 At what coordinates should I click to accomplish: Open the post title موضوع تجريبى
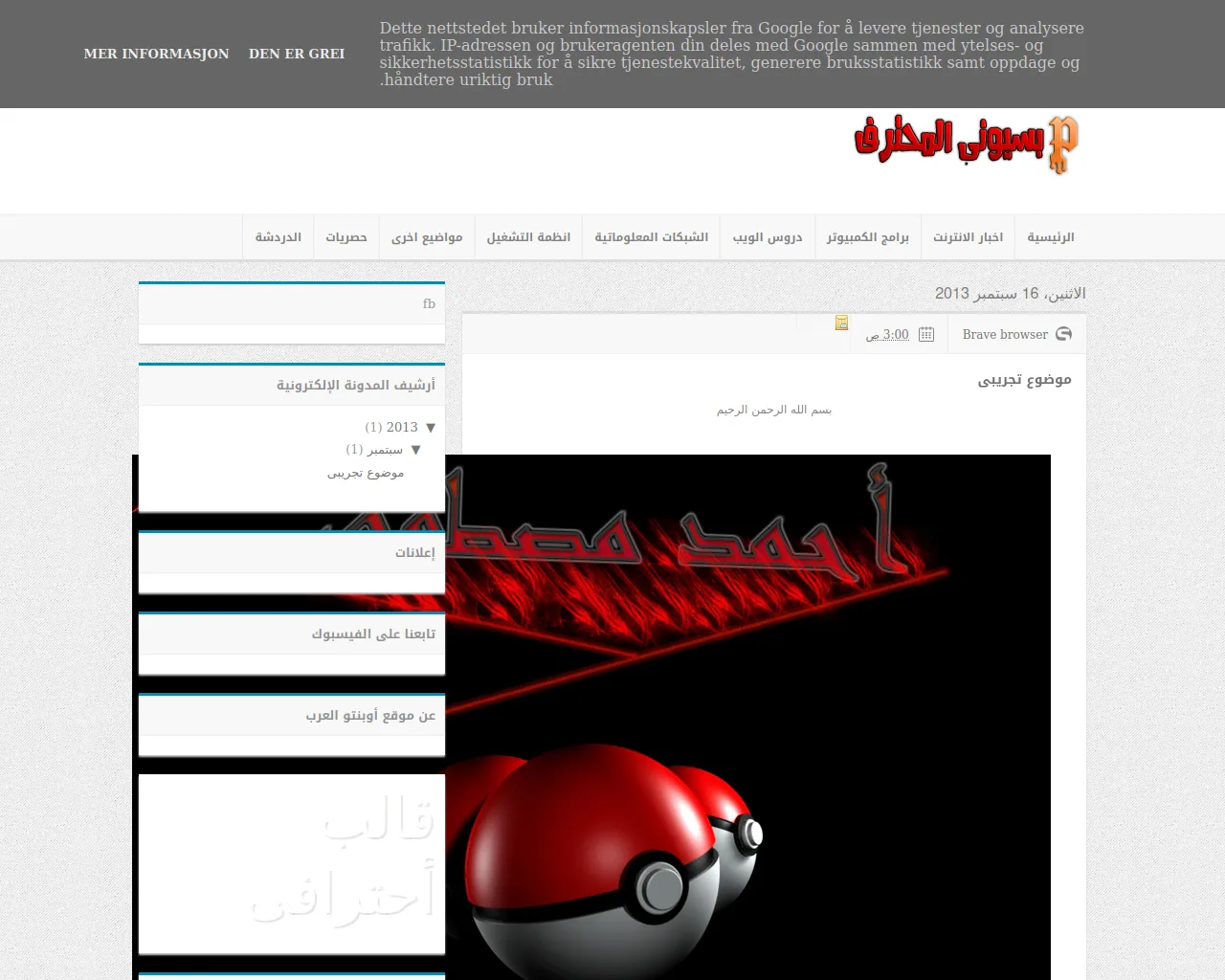click(x=1024, y=380)
